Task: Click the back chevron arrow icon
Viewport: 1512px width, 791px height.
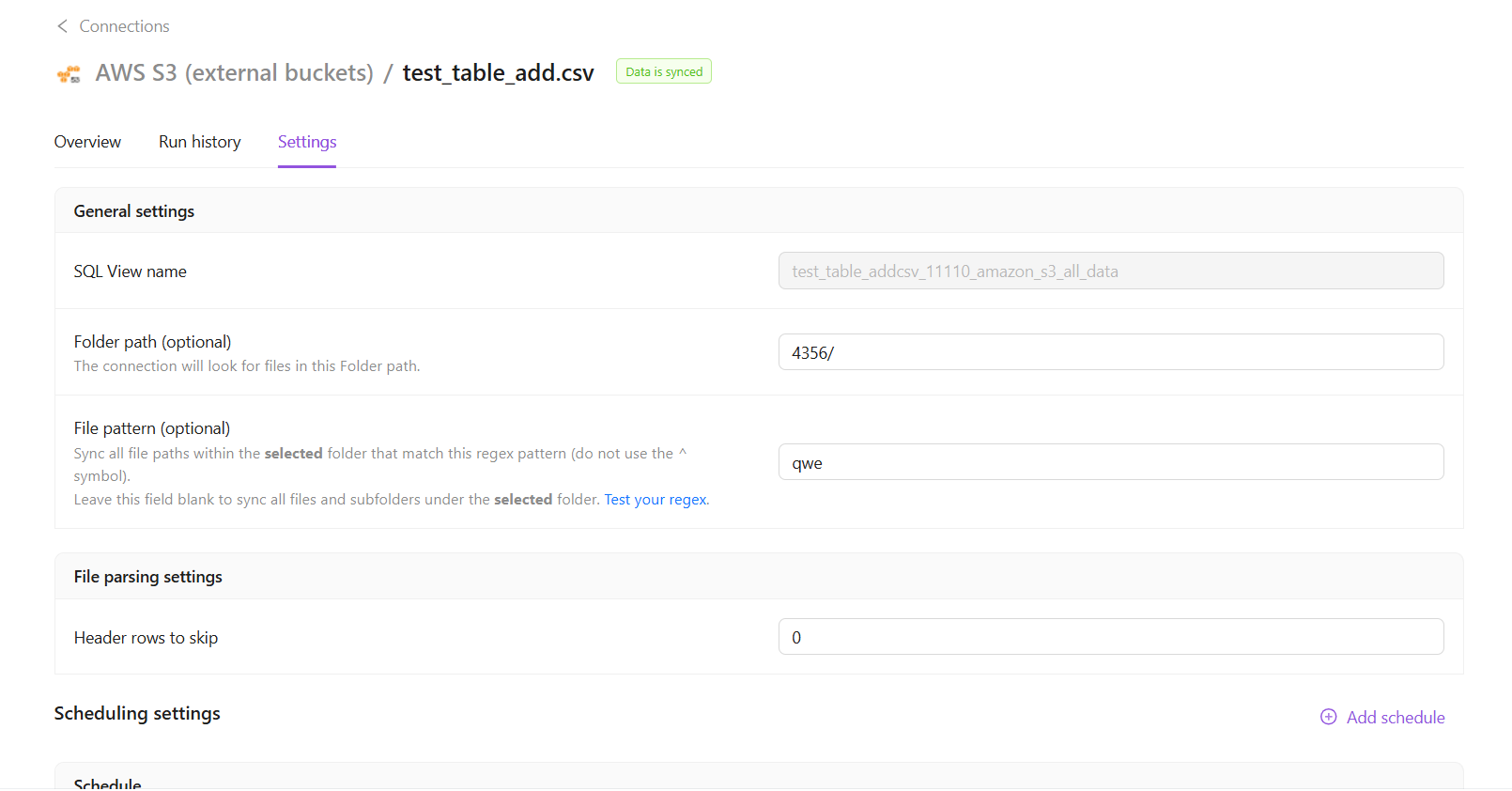Action: (62, 26)
